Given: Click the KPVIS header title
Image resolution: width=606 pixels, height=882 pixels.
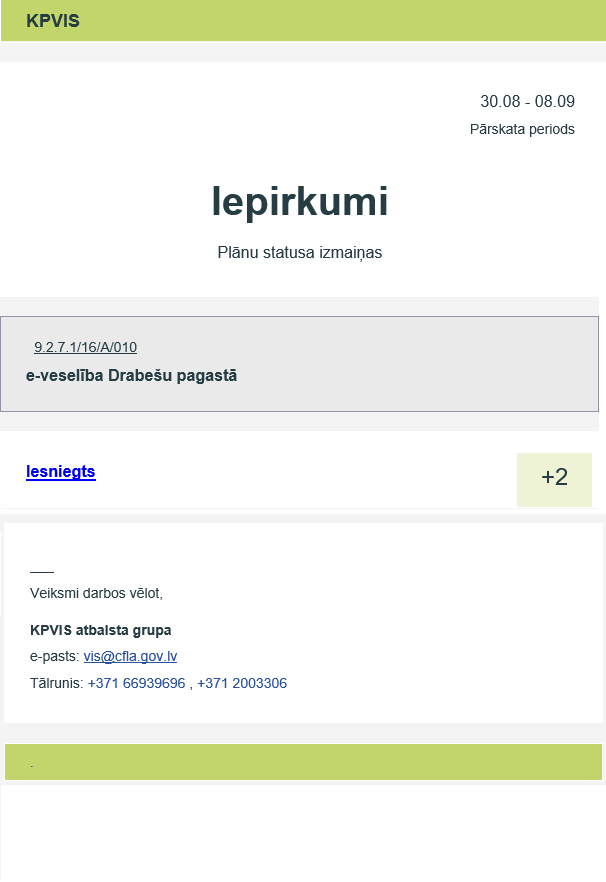Looking at the screenshot, I should 53,21.
